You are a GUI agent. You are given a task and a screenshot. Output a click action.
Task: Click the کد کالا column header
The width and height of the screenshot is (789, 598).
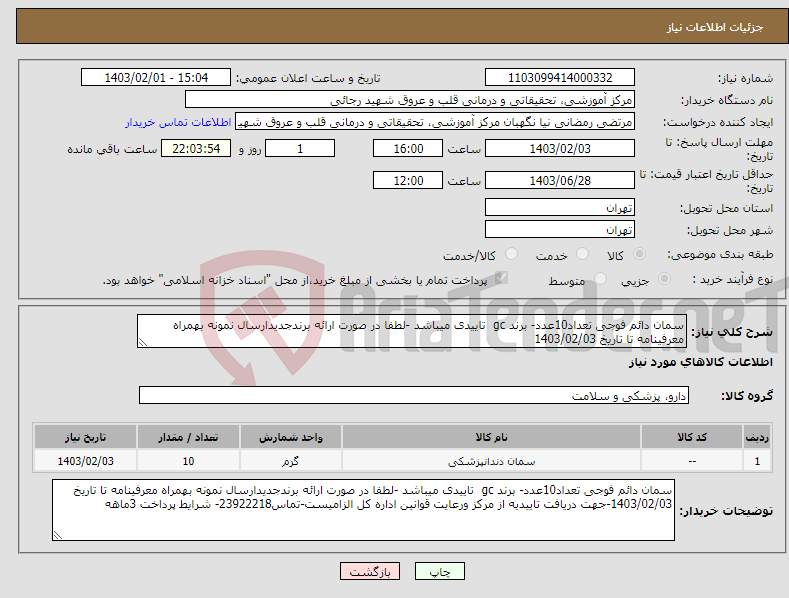point(692,437)
